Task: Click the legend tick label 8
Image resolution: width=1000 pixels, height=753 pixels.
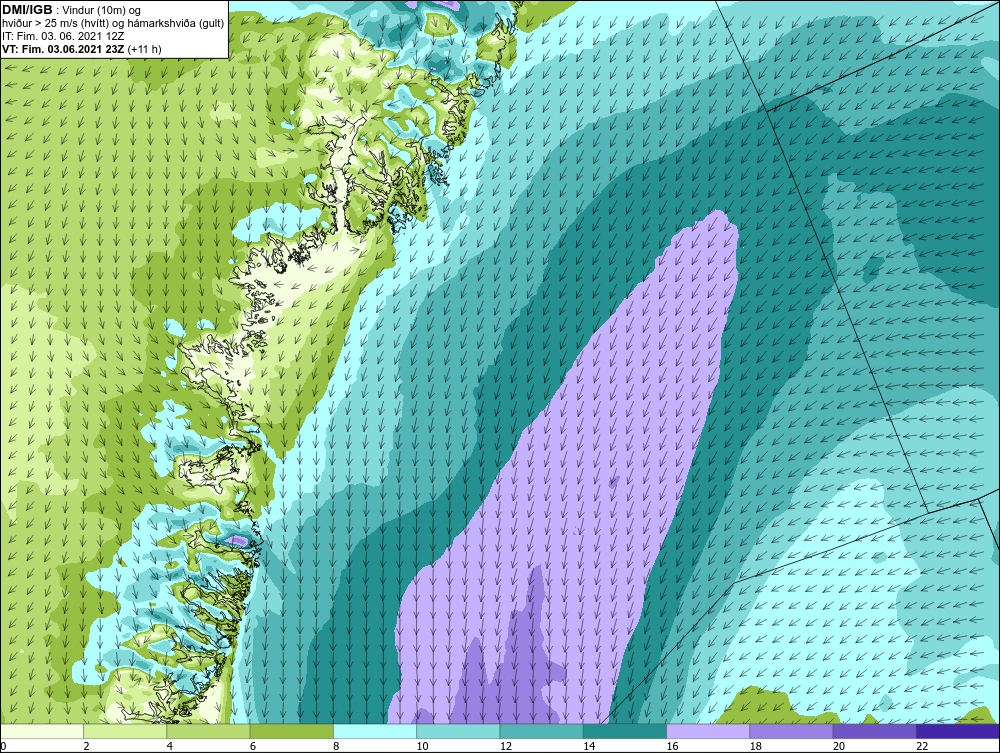Action: pos(336,746)
